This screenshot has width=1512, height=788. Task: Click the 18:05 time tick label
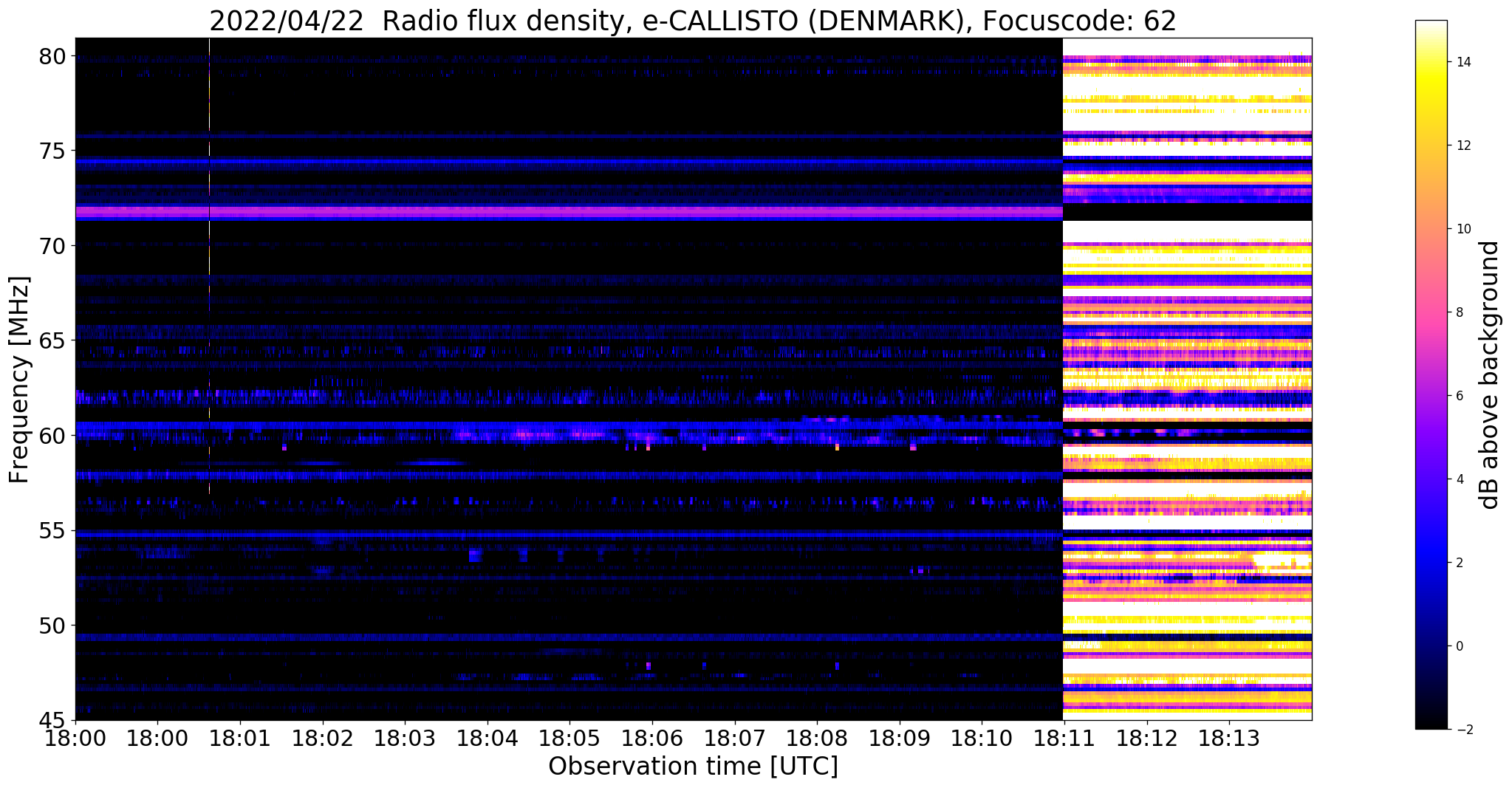pos(569,739)
